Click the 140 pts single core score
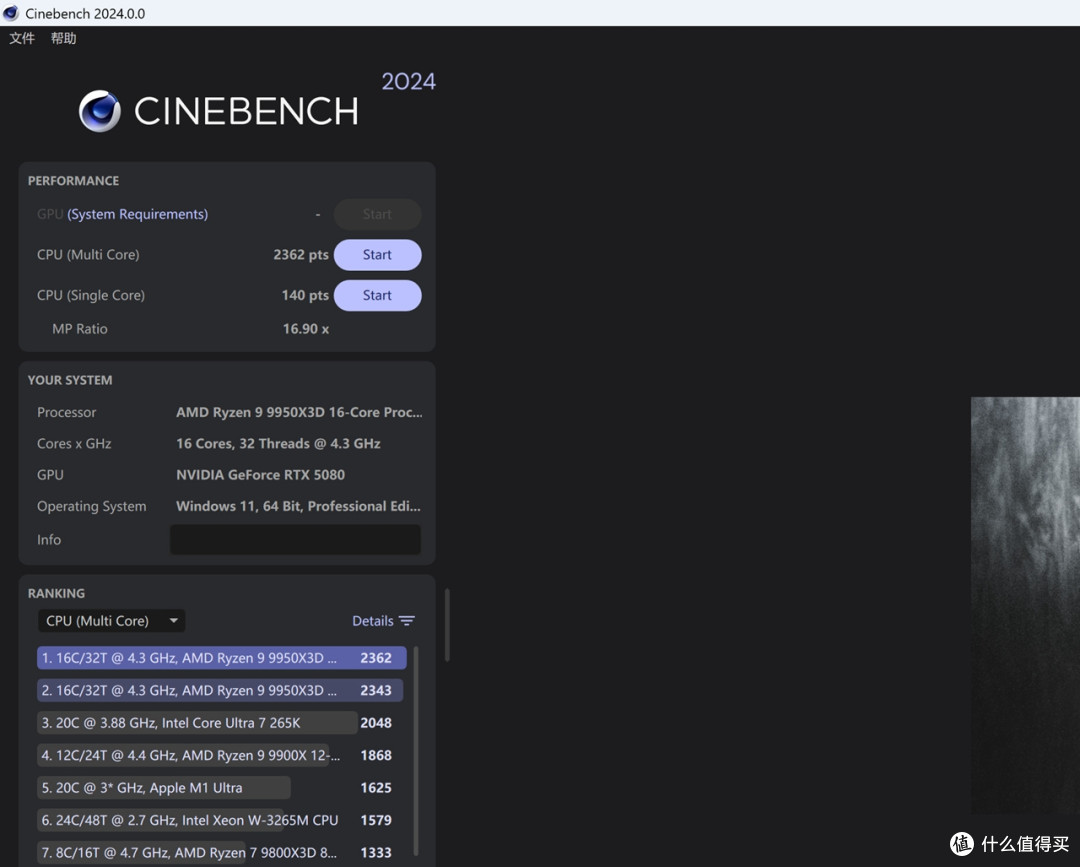 coord(305,295)
